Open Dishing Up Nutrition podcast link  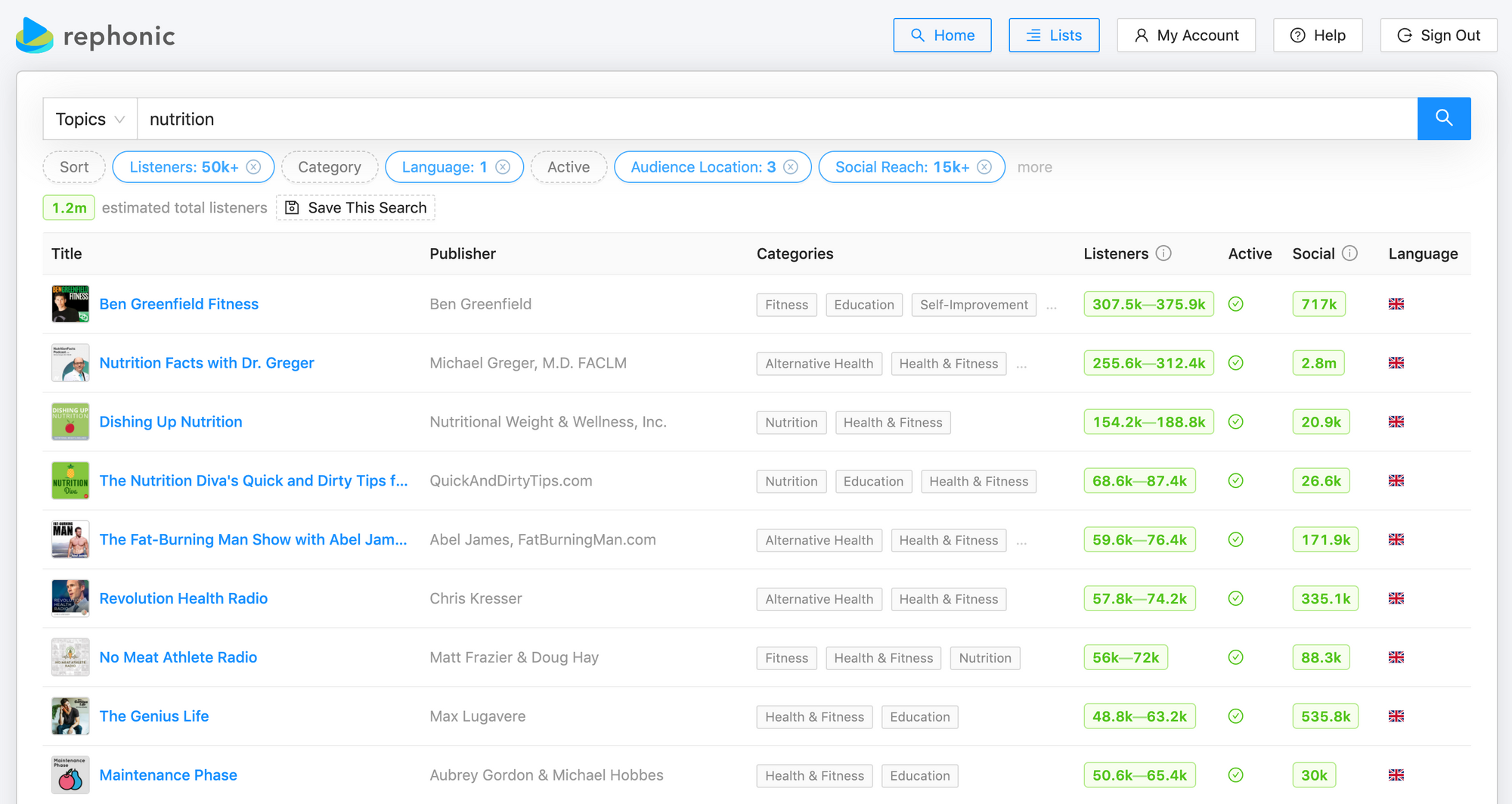click(171, 422)
